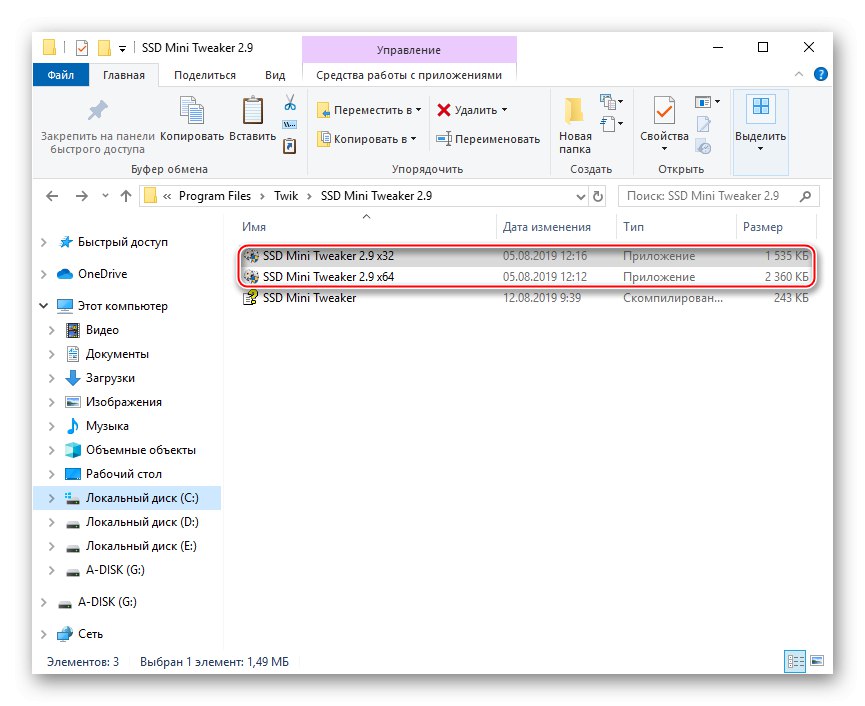Image resolution: width=865 pixels, height=706 pixels.
Task: Cut selection with scissors icon
Action: click(x=290, y=103)
